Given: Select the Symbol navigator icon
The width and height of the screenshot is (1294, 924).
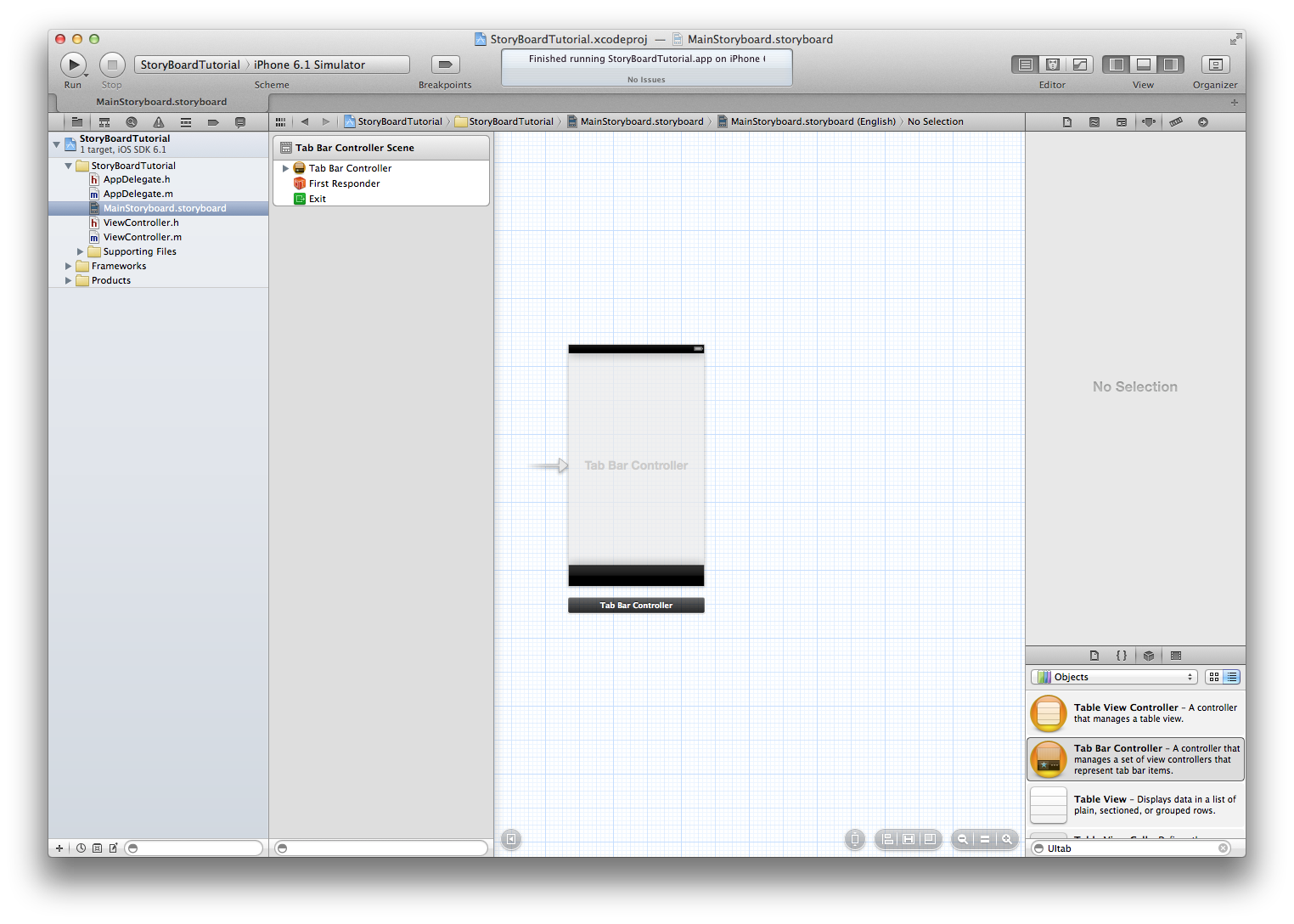Looking at the screenshot, I should pyautogui.click(x=104, y=122).
